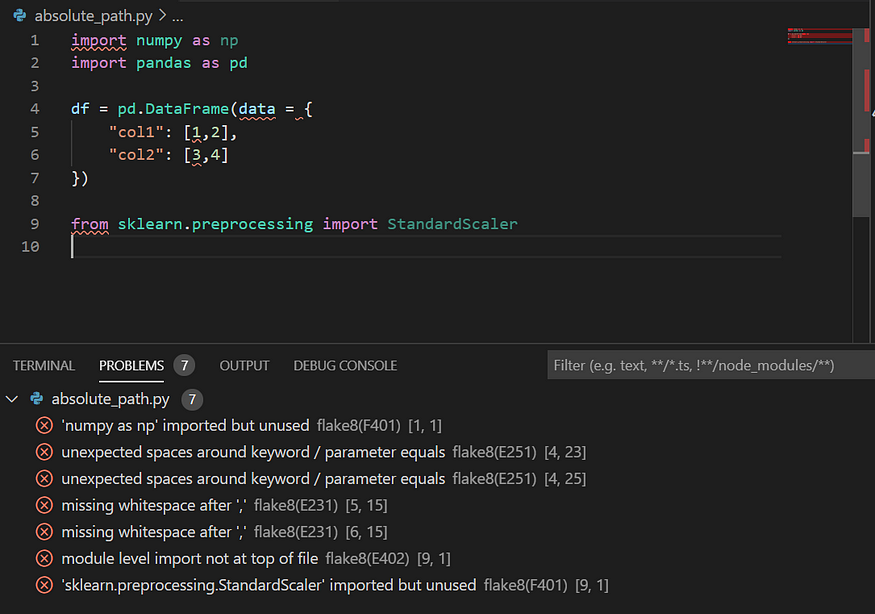Image resolution: width=875 pixels, height=614 pixels.
Task: Click the editor minimap preview
Action: (x=819, y=36)
